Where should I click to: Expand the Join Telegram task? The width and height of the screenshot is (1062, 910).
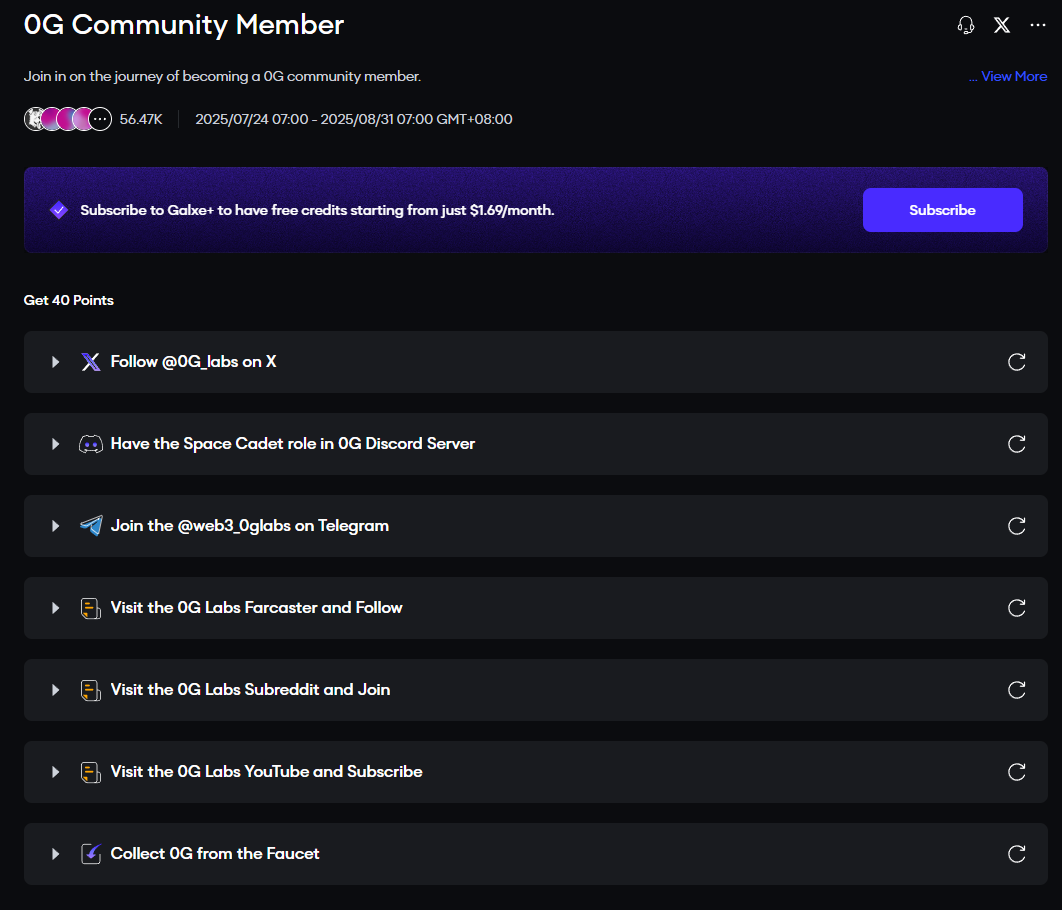tap(56, 526)
